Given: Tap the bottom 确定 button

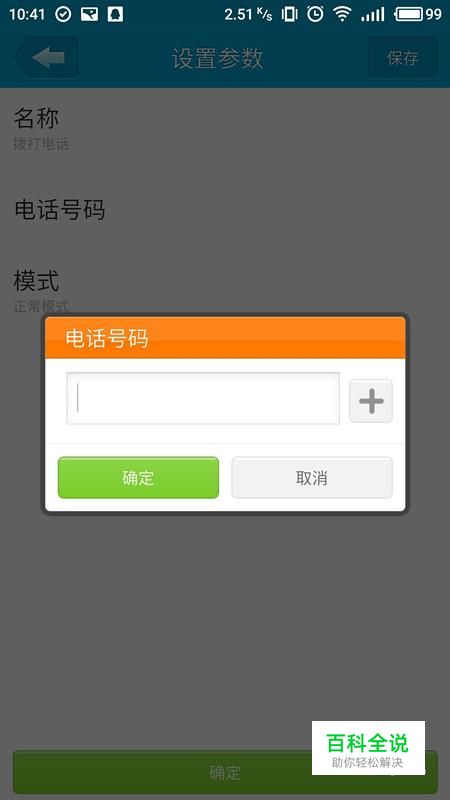Looking at the screenshot, I should click(225, 772).
